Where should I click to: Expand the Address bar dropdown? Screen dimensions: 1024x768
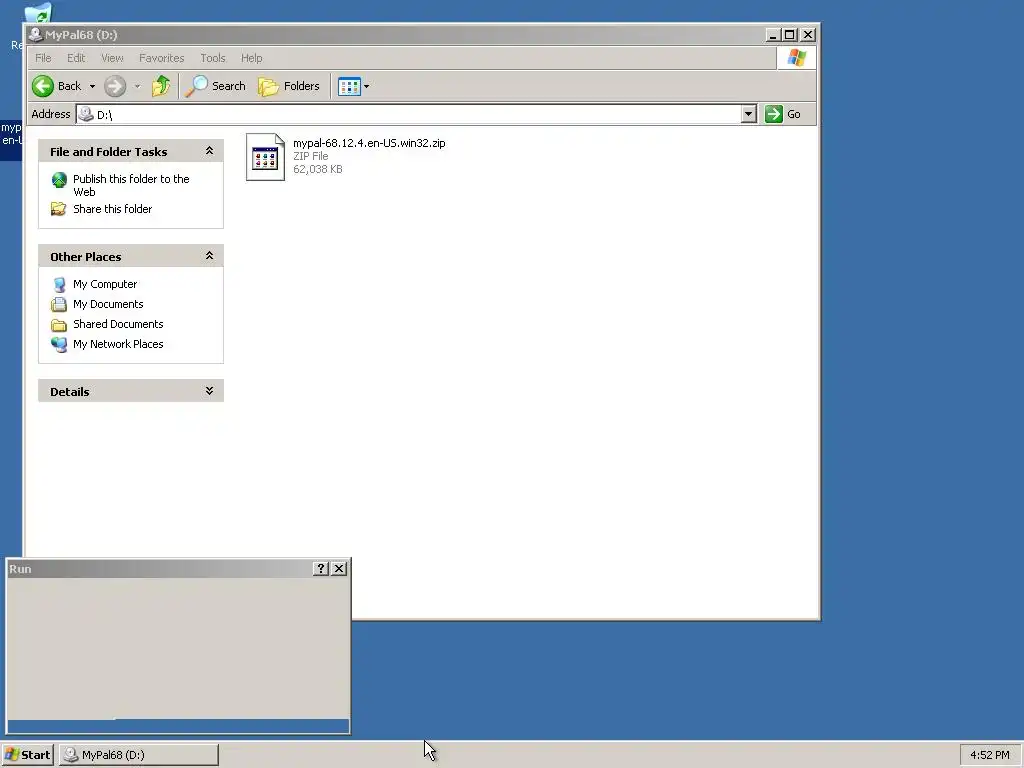pos(748,114)
